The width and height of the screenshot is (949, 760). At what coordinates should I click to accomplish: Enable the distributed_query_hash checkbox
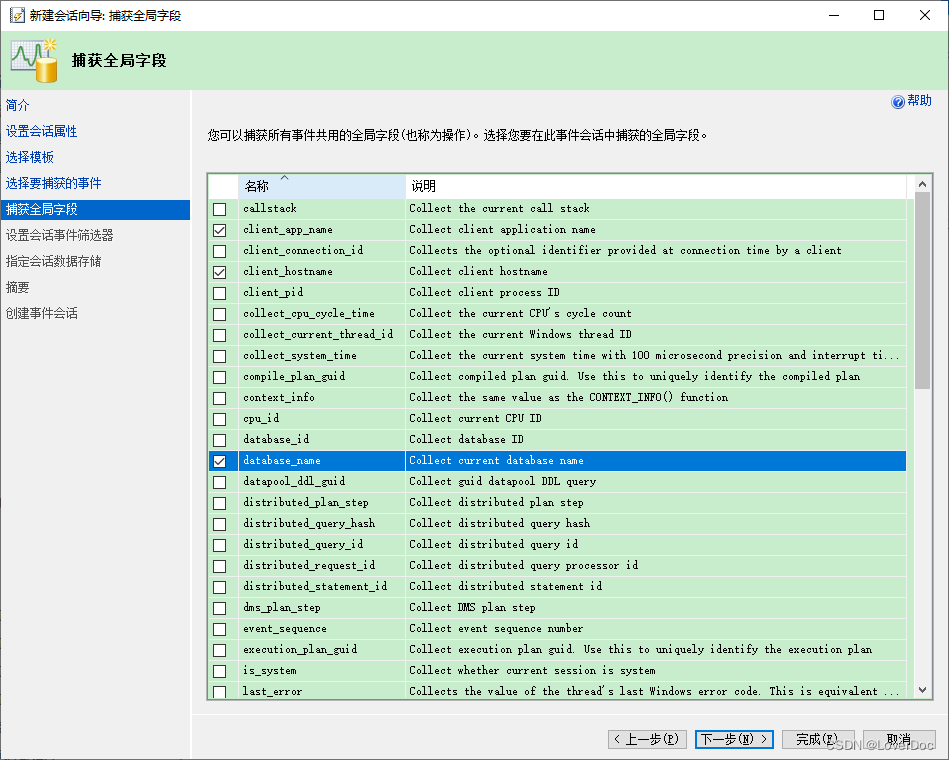coord(220,524)
